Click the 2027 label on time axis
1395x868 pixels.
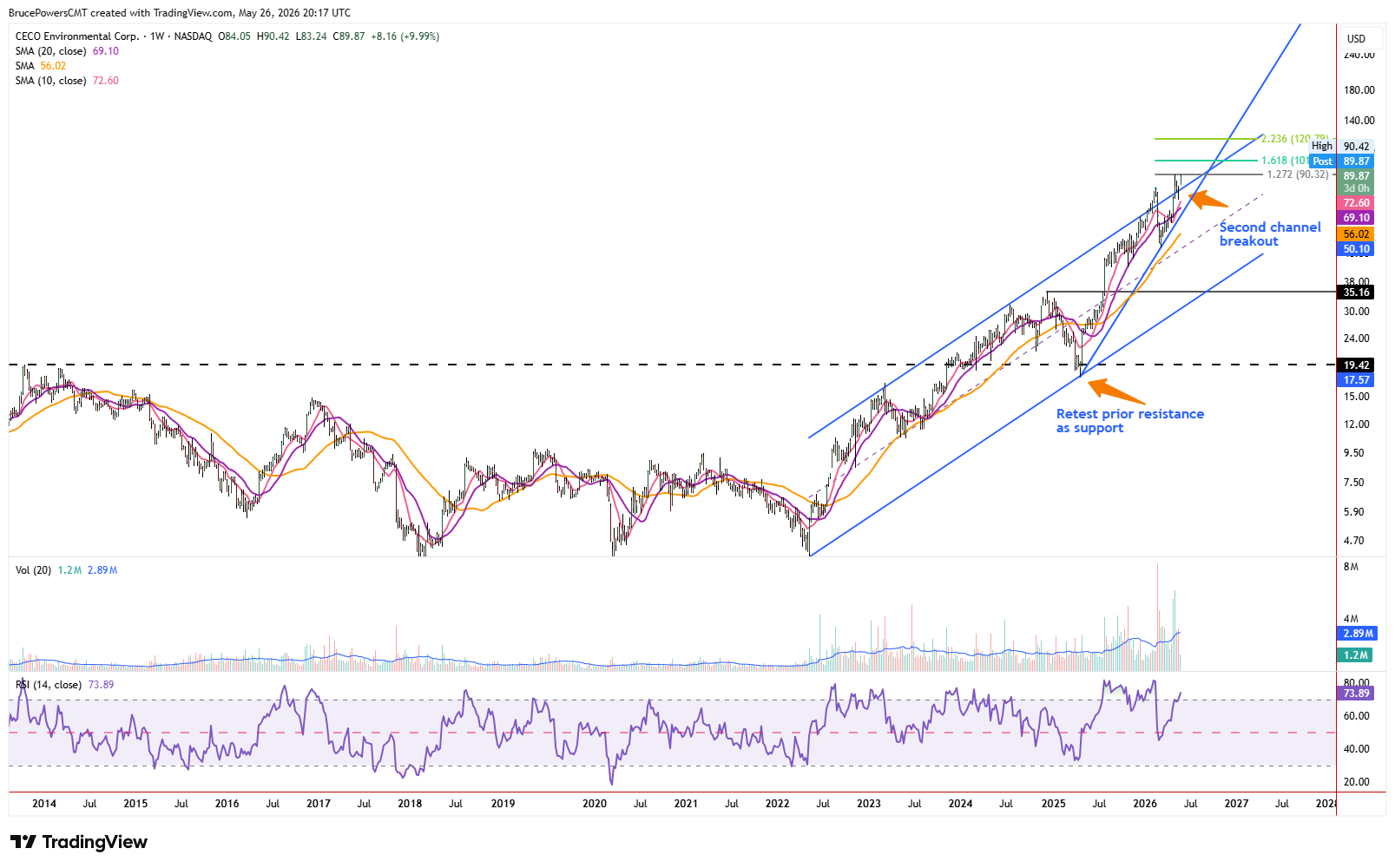coord(1236,804)
